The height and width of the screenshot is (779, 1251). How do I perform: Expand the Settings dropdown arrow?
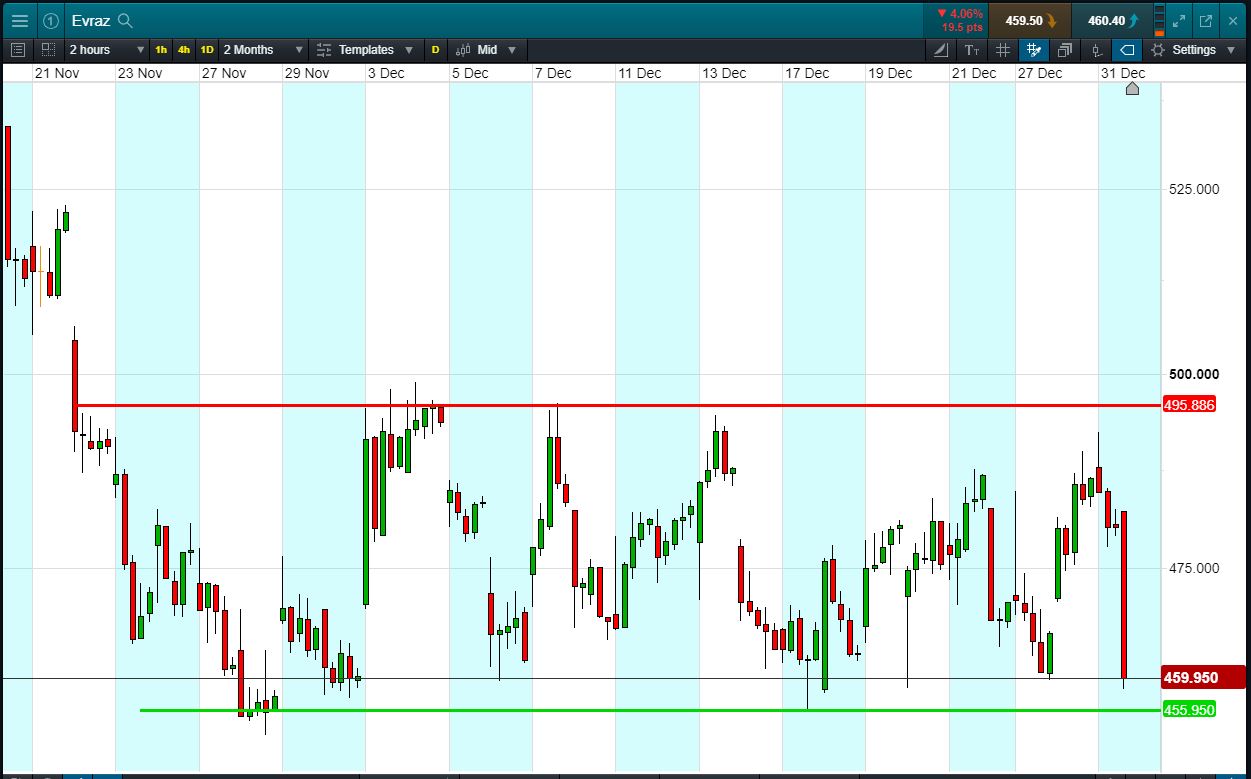pos(1232,49)
